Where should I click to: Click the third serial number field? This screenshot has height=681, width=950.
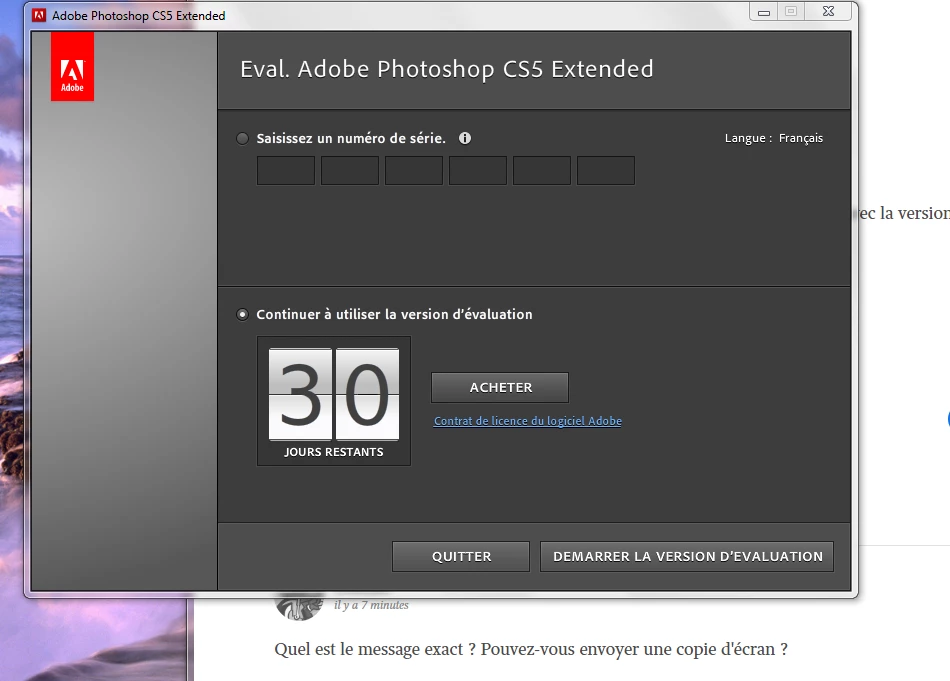tap(414, 170)
